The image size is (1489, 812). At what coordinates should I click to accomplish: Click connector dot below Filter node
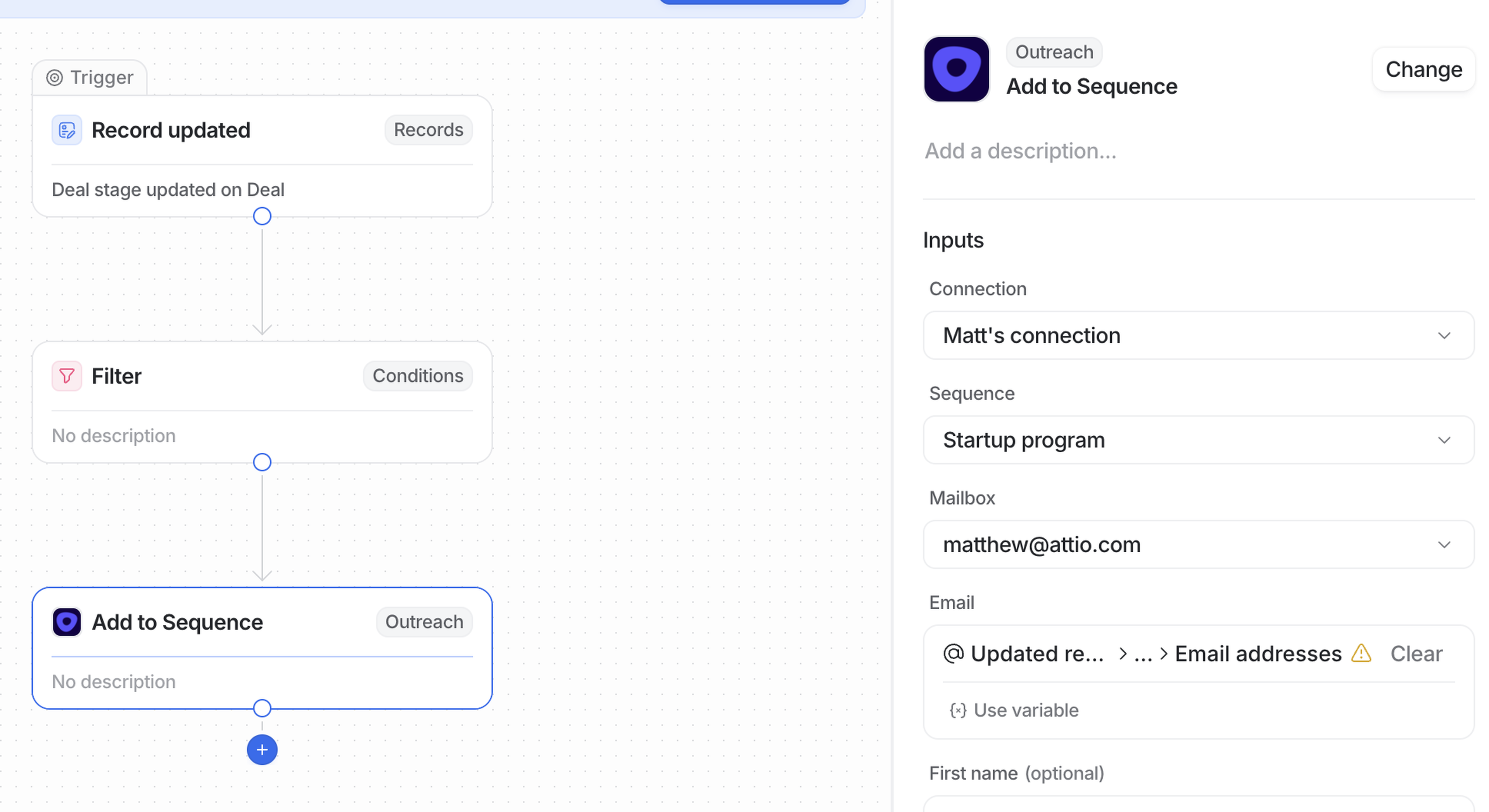click(x=262, y=462)
